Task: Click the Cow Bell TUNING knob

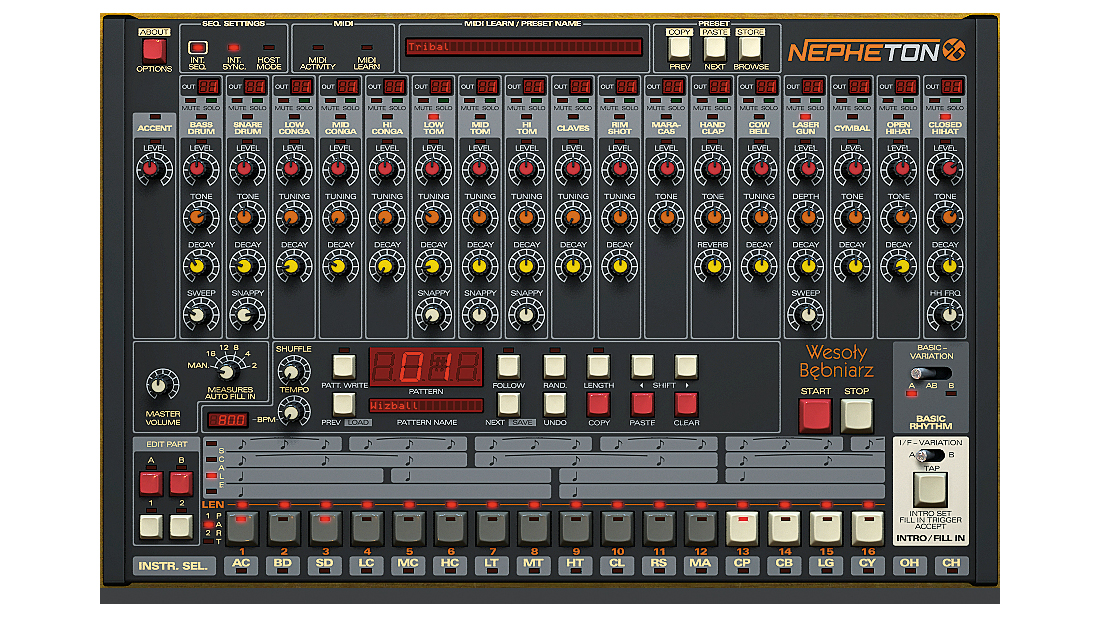Action: [759, 218]
